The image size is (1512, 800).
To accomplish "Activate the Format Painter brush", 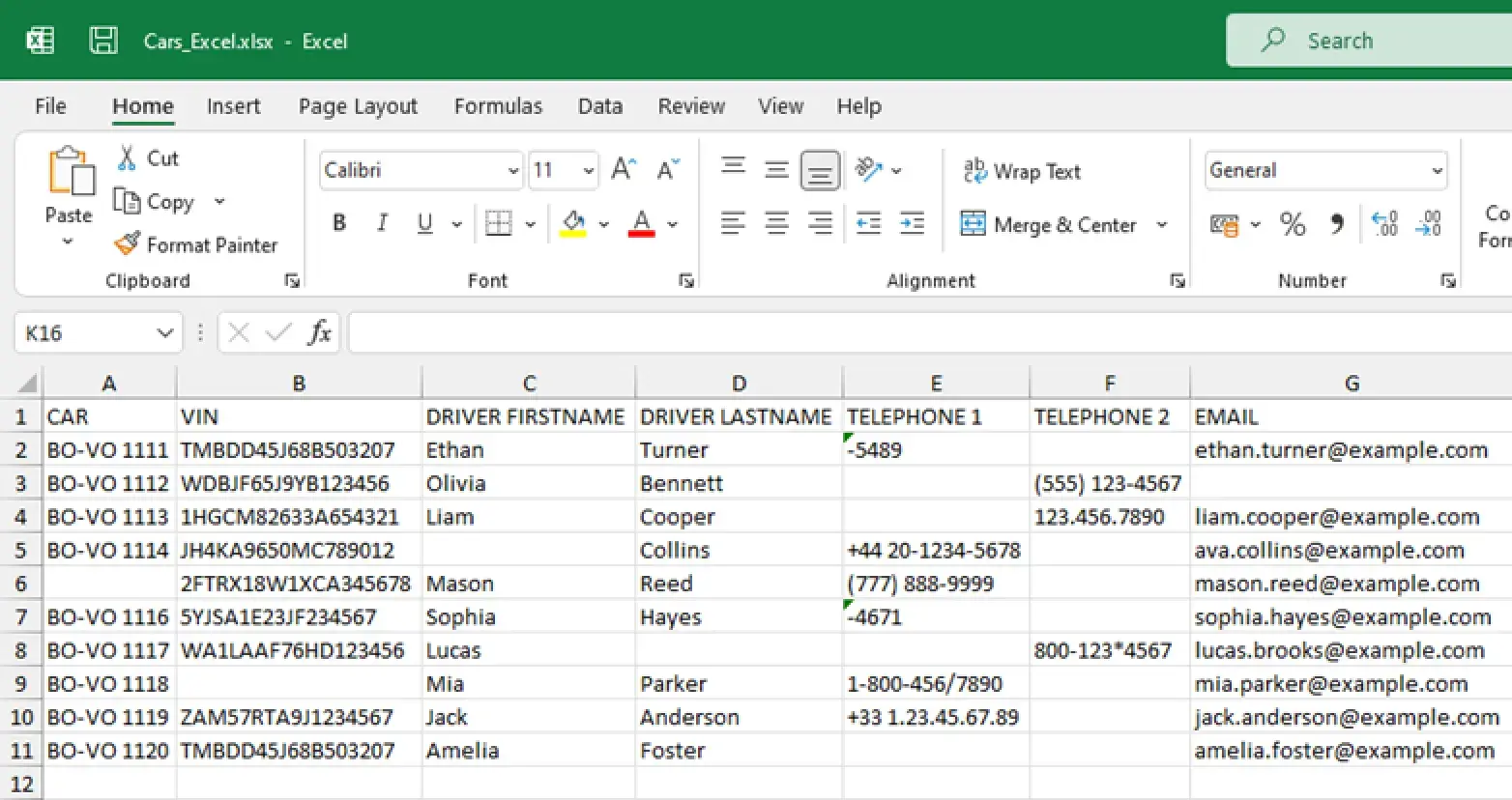I will (x=127, y=244).
